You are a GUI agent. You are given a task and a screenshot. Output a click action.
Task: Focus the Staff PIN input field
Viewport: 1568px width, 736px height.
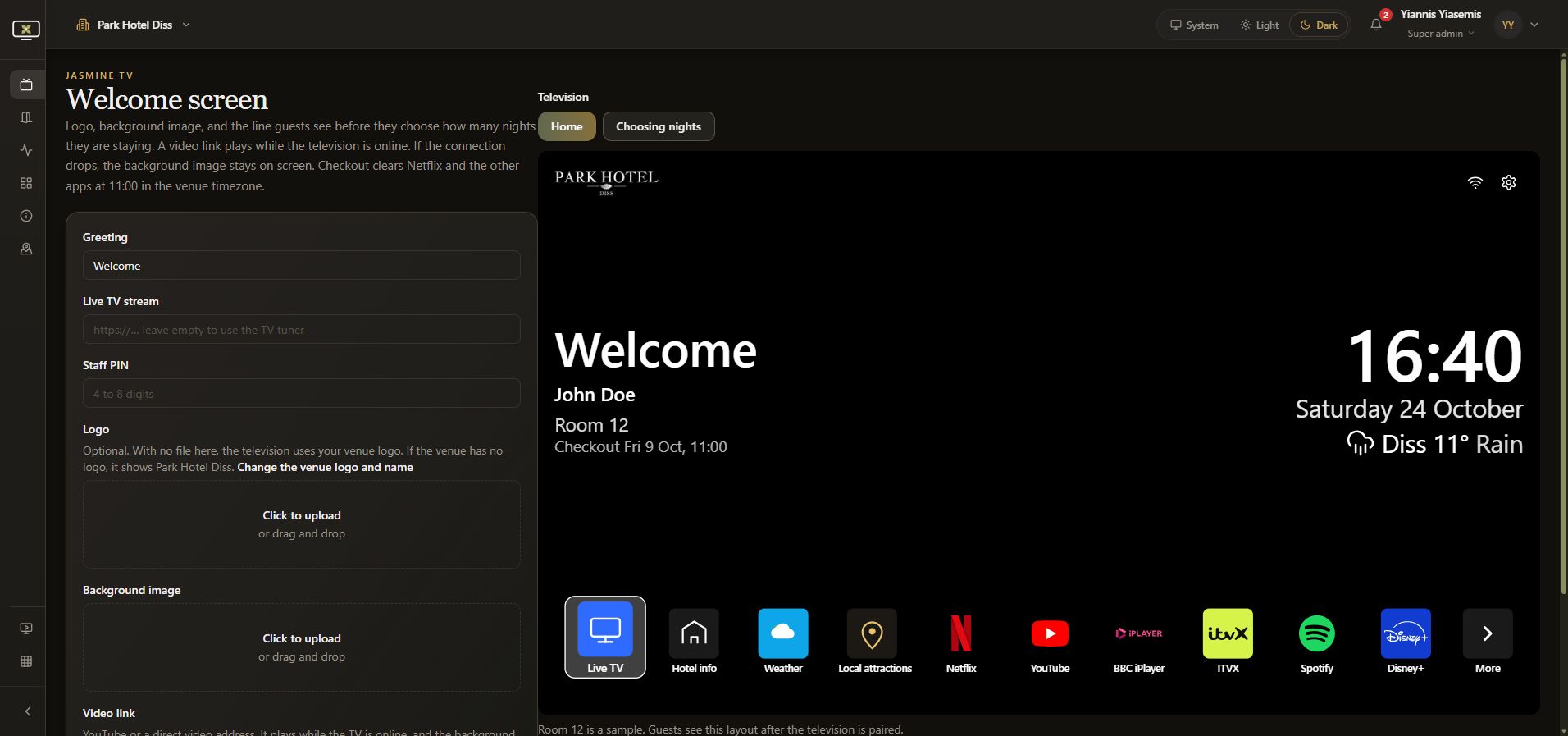(302, 393)
